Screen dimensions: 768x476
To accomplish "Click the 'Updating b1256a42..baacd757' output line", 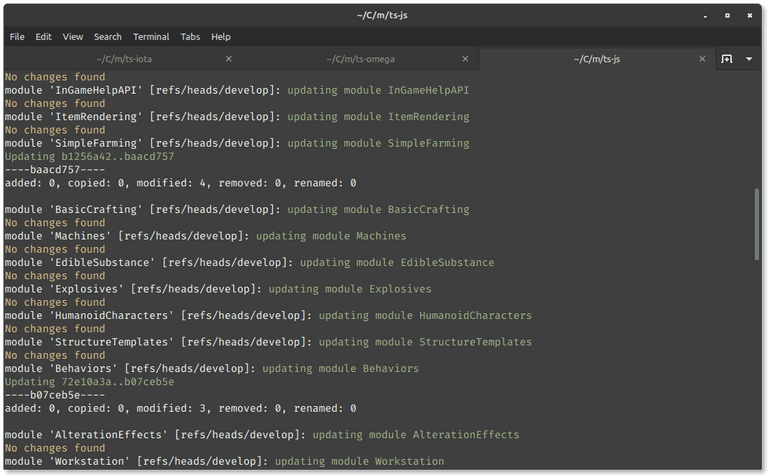I will [x=89, y=157].
